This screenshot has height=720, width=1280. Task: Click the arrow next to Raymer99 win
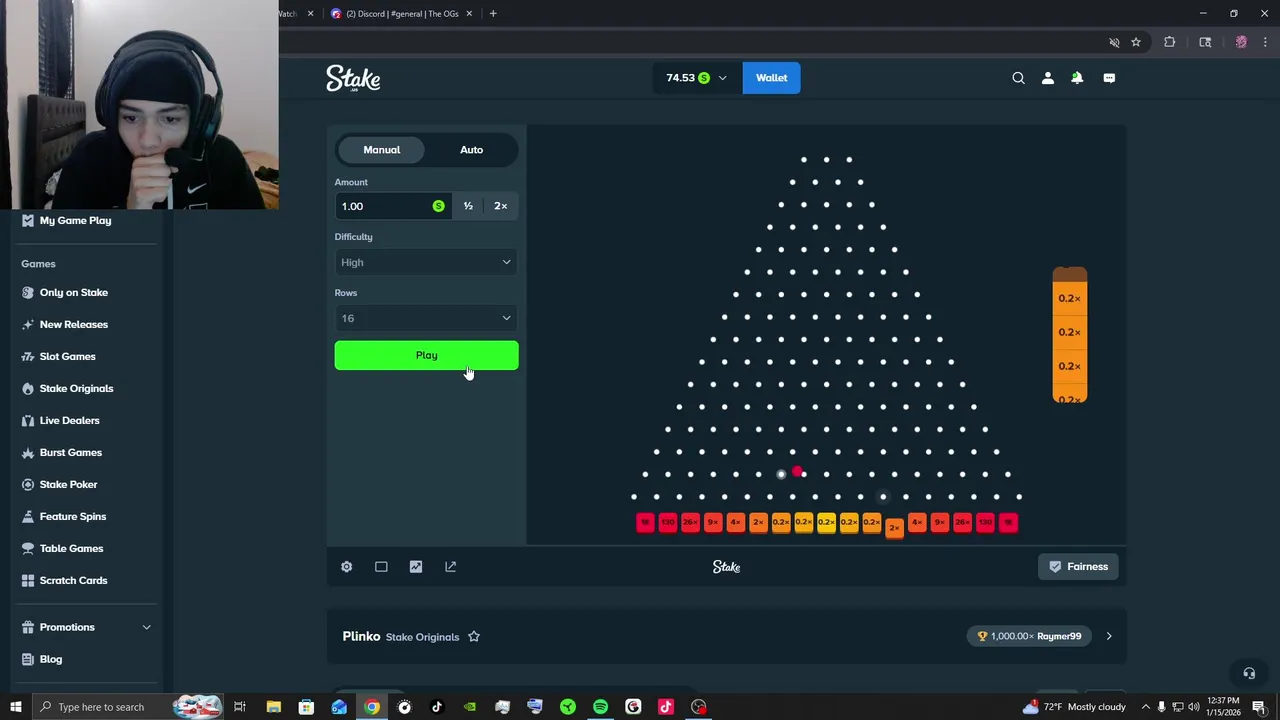point(1108,636)
